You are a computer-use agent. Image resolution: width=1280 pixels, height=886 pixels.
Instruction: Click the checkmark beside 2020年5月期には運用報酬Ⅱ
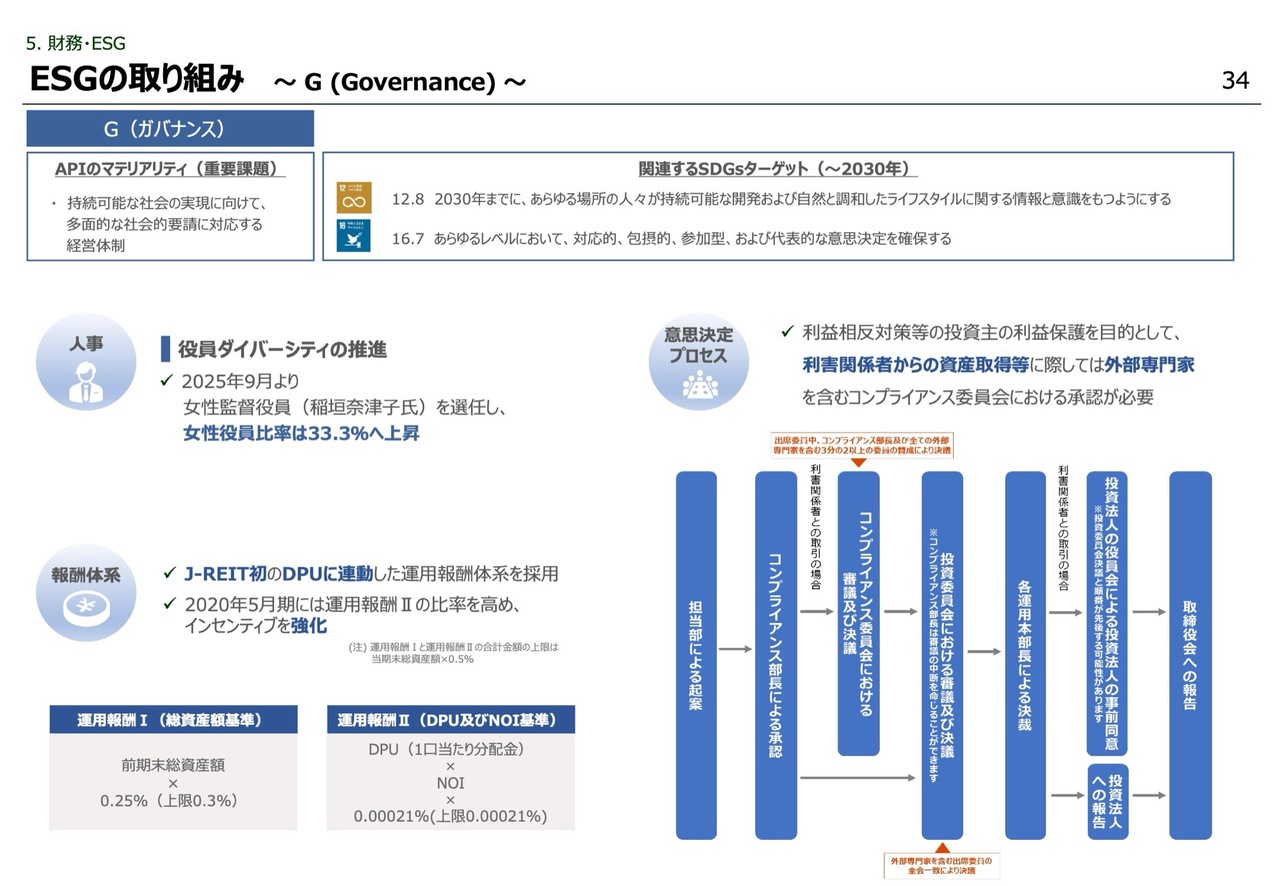[x=170, y=604]
